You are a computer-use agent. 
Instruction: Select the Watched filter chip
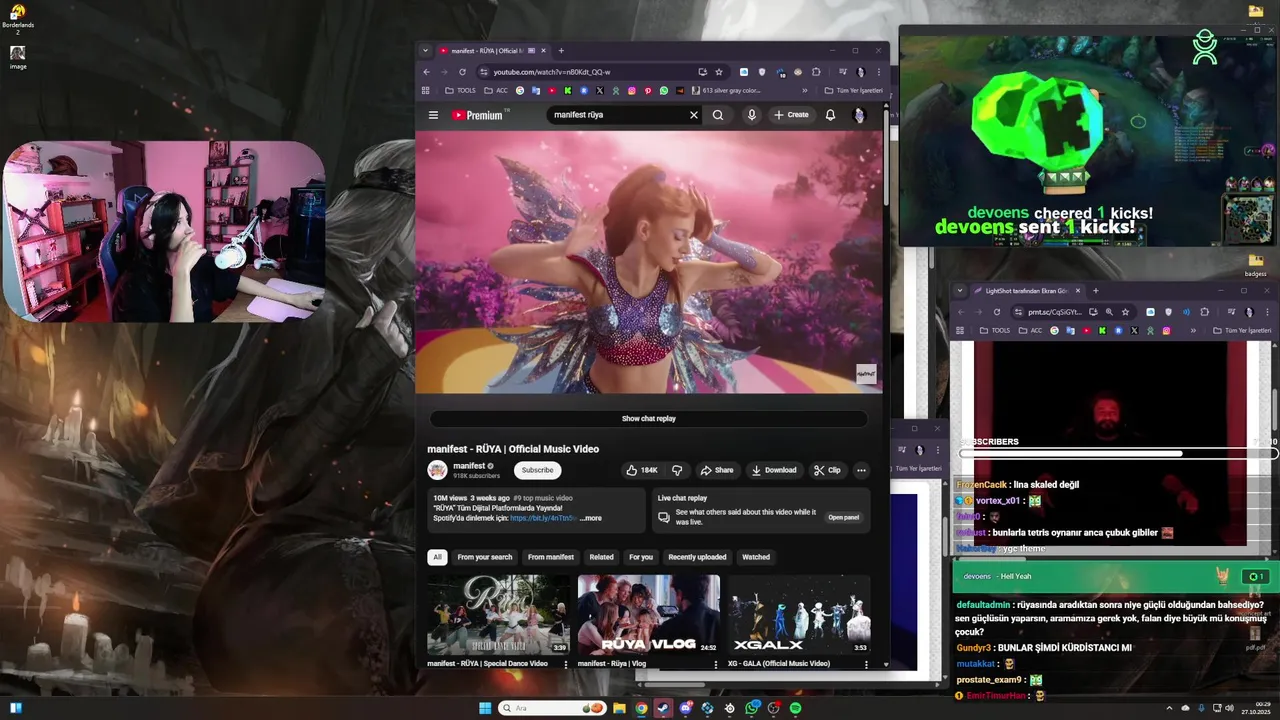click(756, 557)
